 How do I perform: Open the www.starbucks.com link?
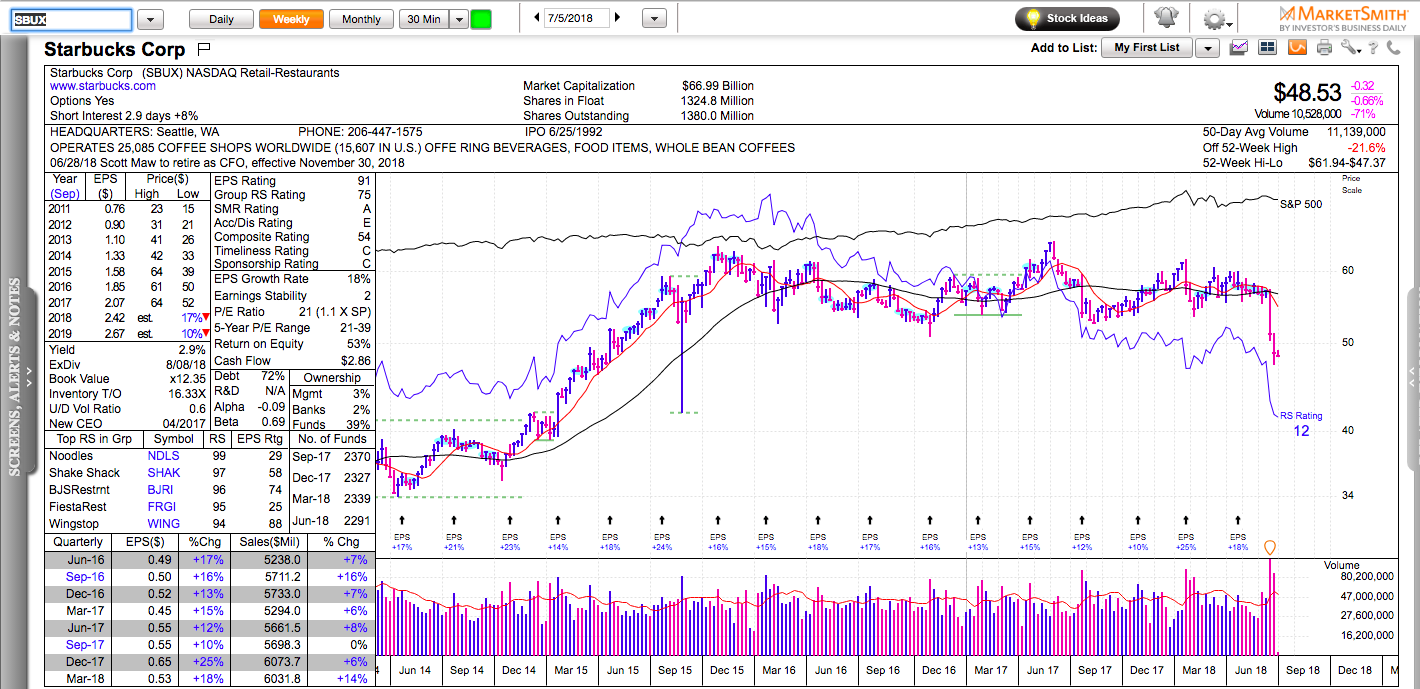coord(103,86)
